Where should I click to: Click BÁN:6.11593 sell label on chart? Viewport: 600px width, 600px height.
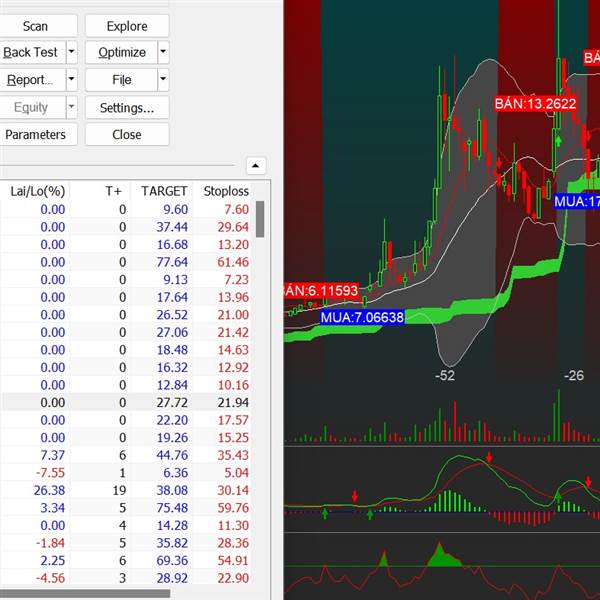pyautogui.click(x=321, y=290)
